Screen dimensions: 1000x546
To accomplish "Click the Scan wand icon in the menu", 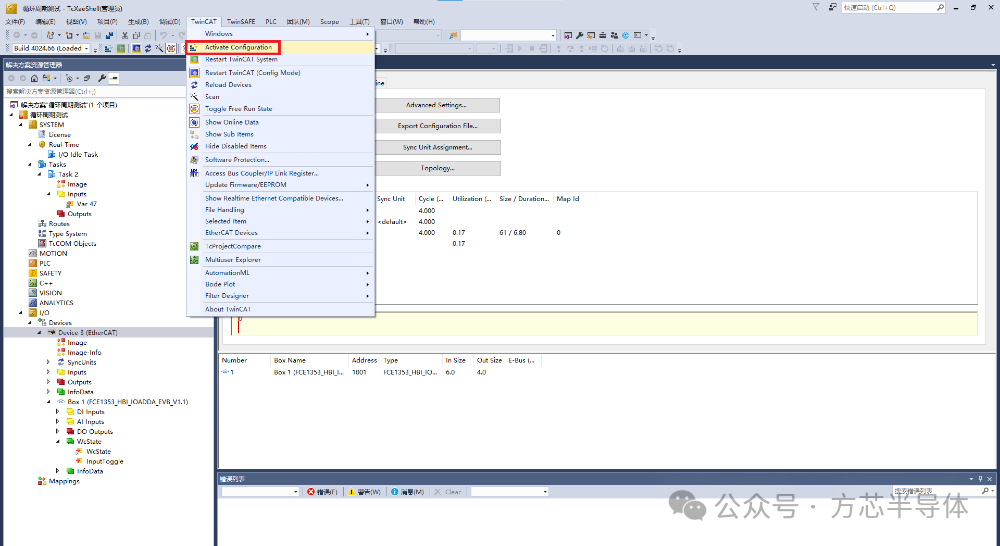I will coord(195,97).
